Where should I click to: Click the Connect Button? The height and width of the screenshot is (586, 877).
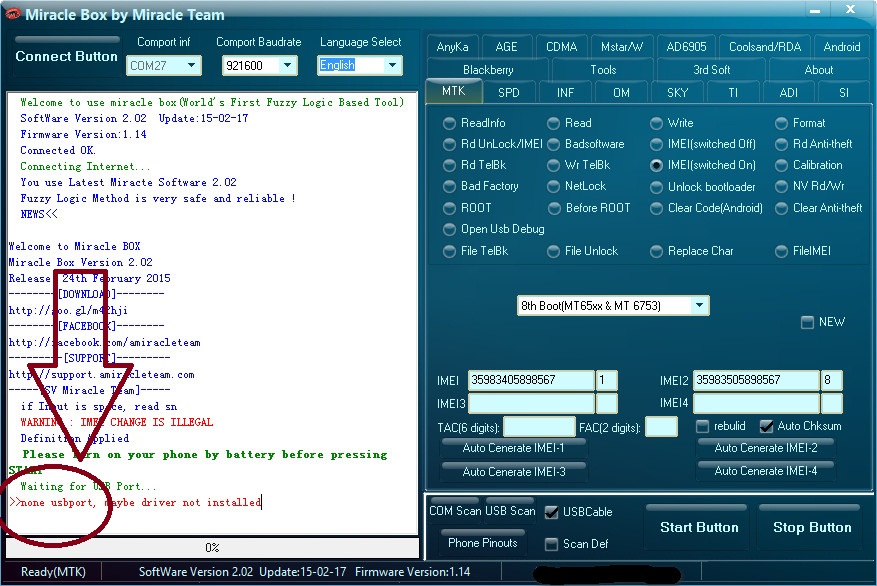(67, 56)
